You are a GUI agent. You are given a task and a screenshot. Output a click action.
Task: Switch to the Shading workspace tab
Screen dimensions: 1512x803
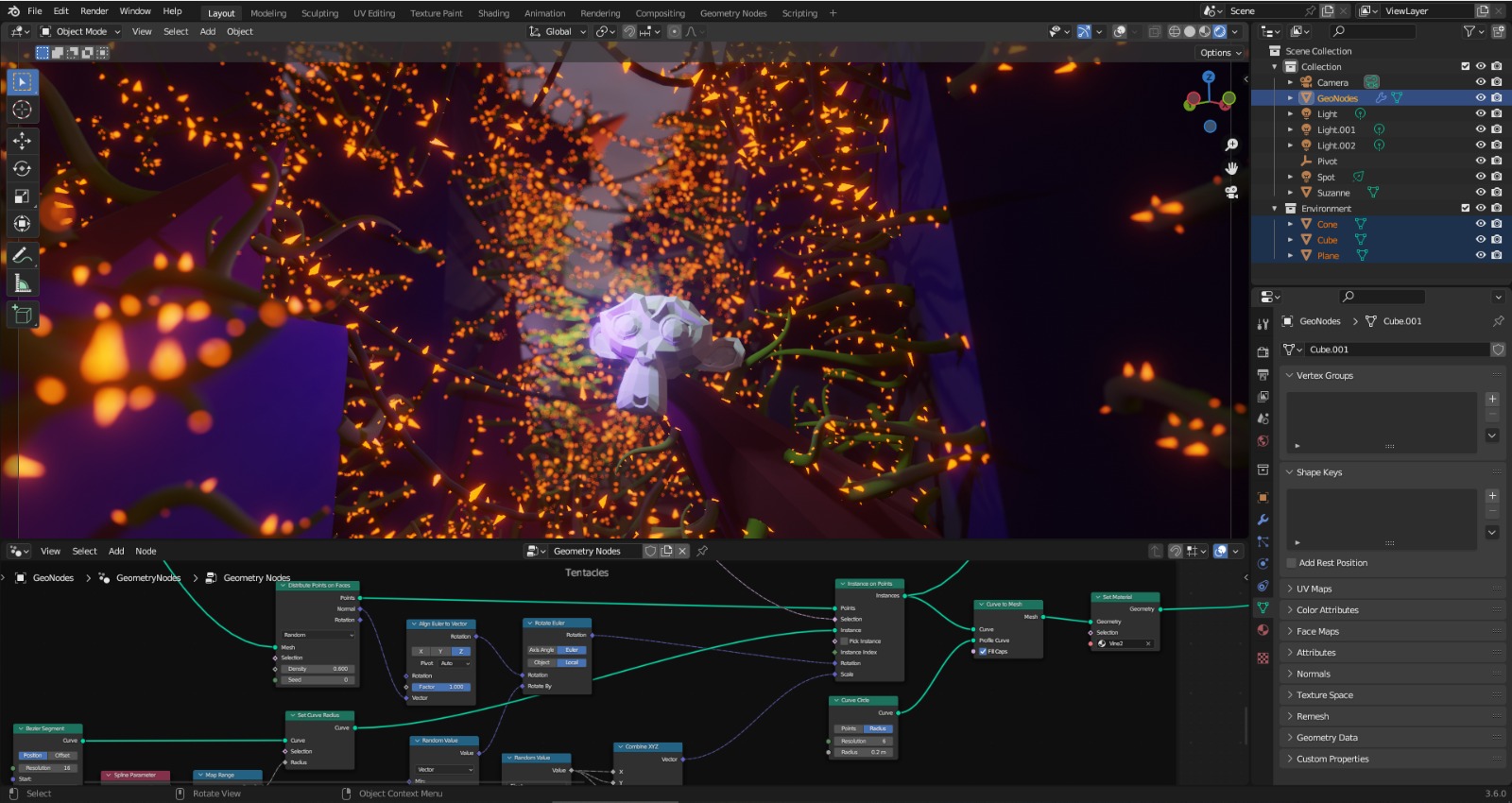(493, 13)
